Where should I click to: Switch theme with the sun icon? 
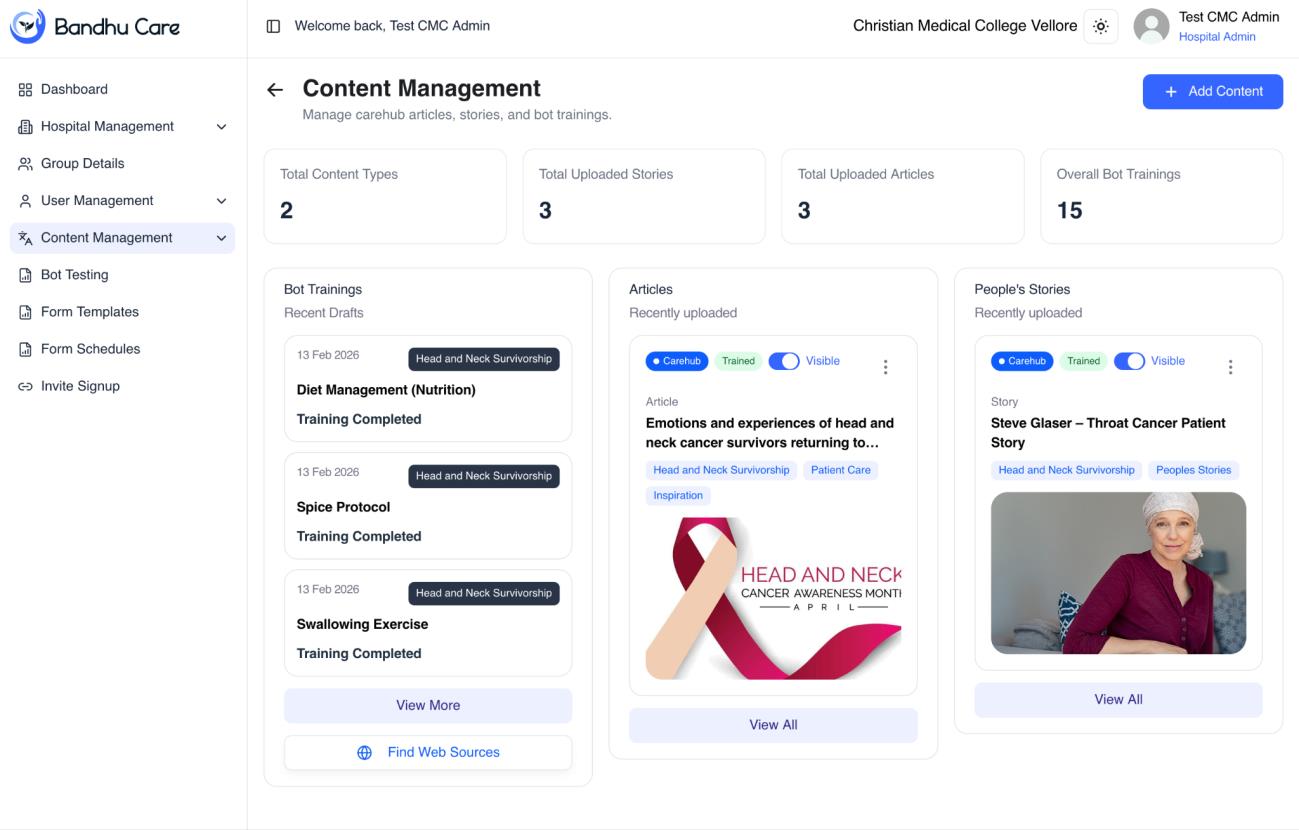click(x=1101, y=27)
